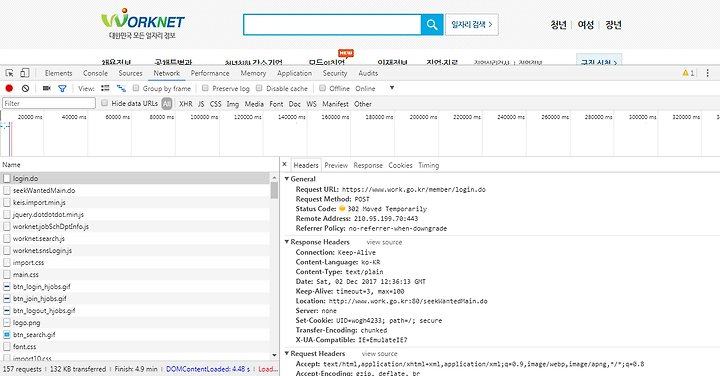Select the btn_search.gif file icon
Viewport: 720px width, 376px height.
[x=7, y=335]
